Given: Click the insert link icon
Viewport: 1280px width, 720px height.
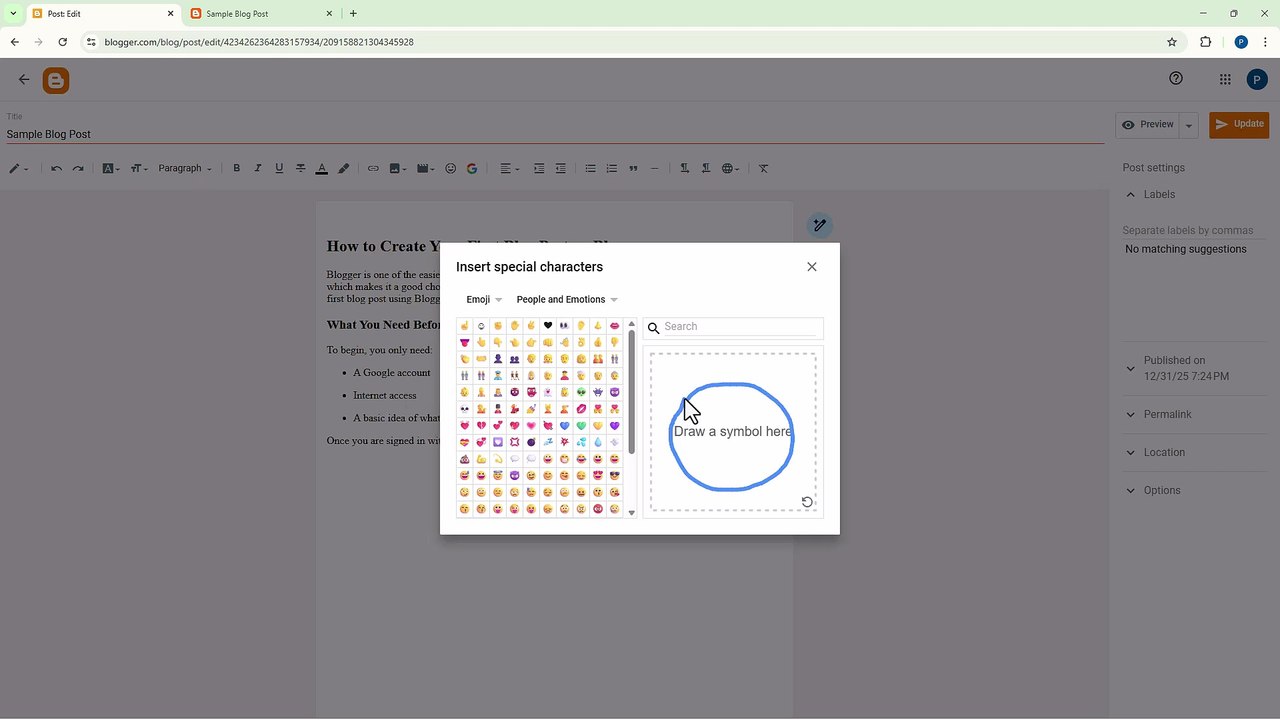Looking at the screenshot, I should click(373, 168).
